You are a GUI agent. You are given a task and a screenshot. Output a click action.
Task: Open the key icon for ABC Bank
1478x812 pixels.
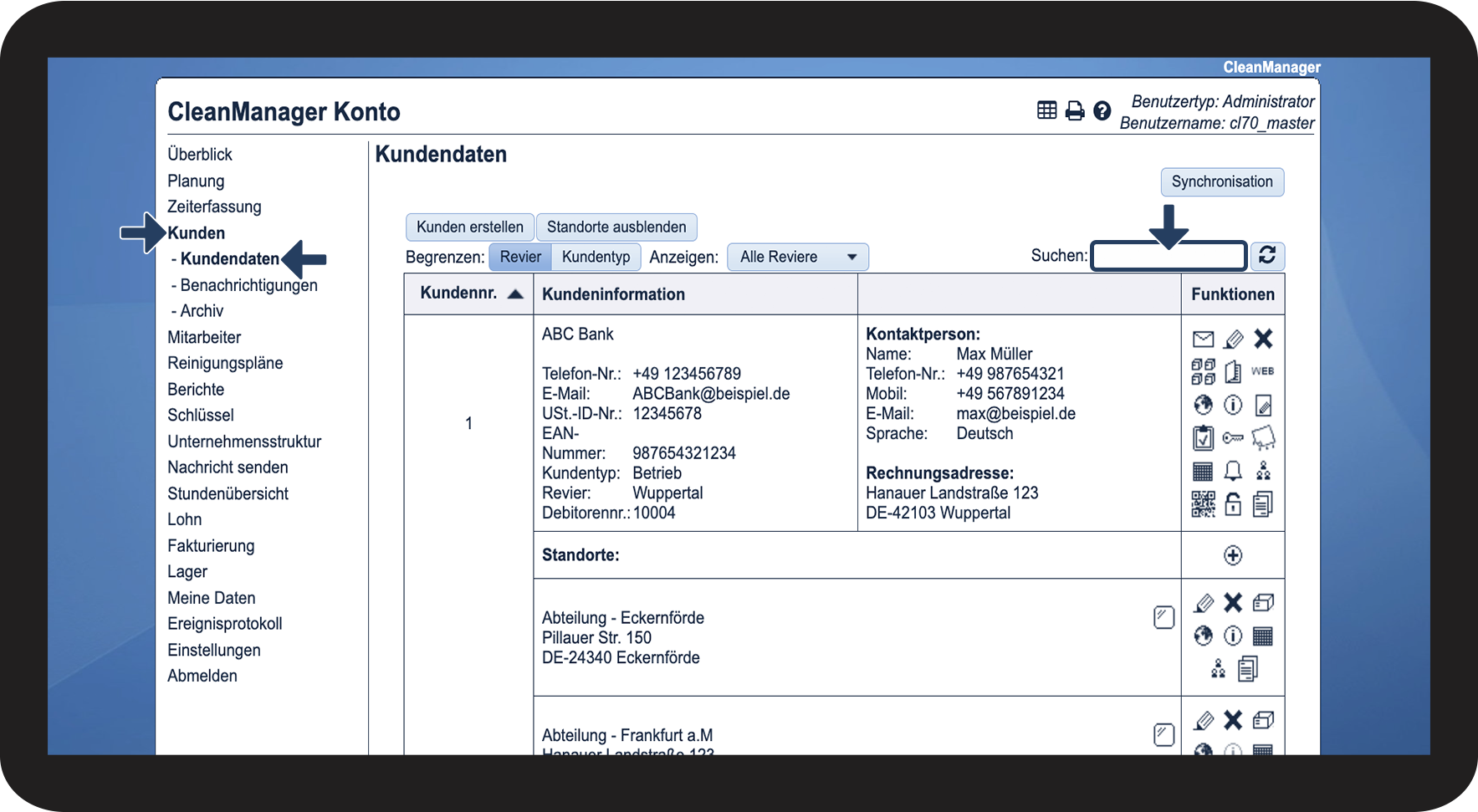[1233, 437]
